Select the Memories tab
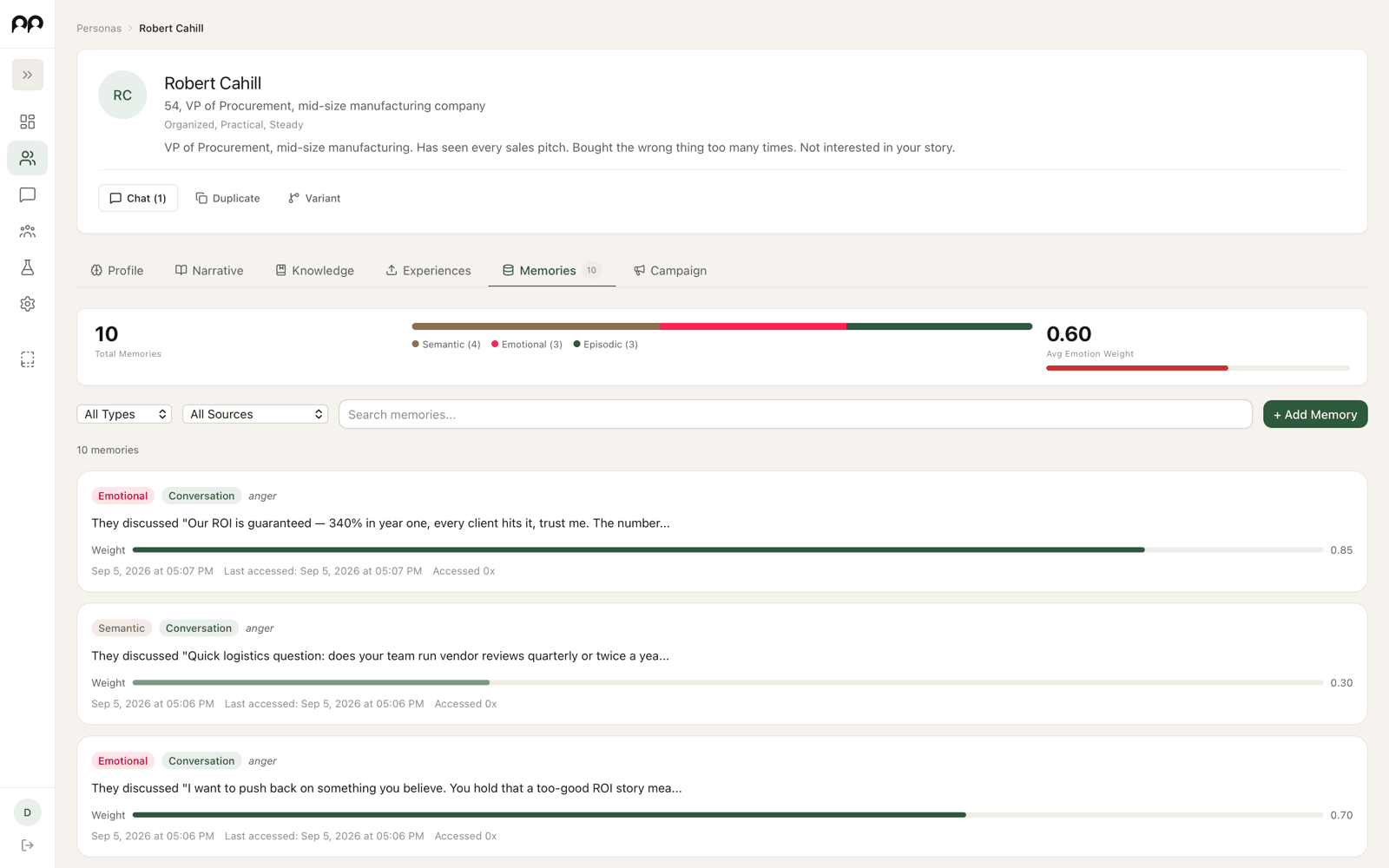This screenshot has width=1389, height=868. pyautogui.click(x=551, y=271)
